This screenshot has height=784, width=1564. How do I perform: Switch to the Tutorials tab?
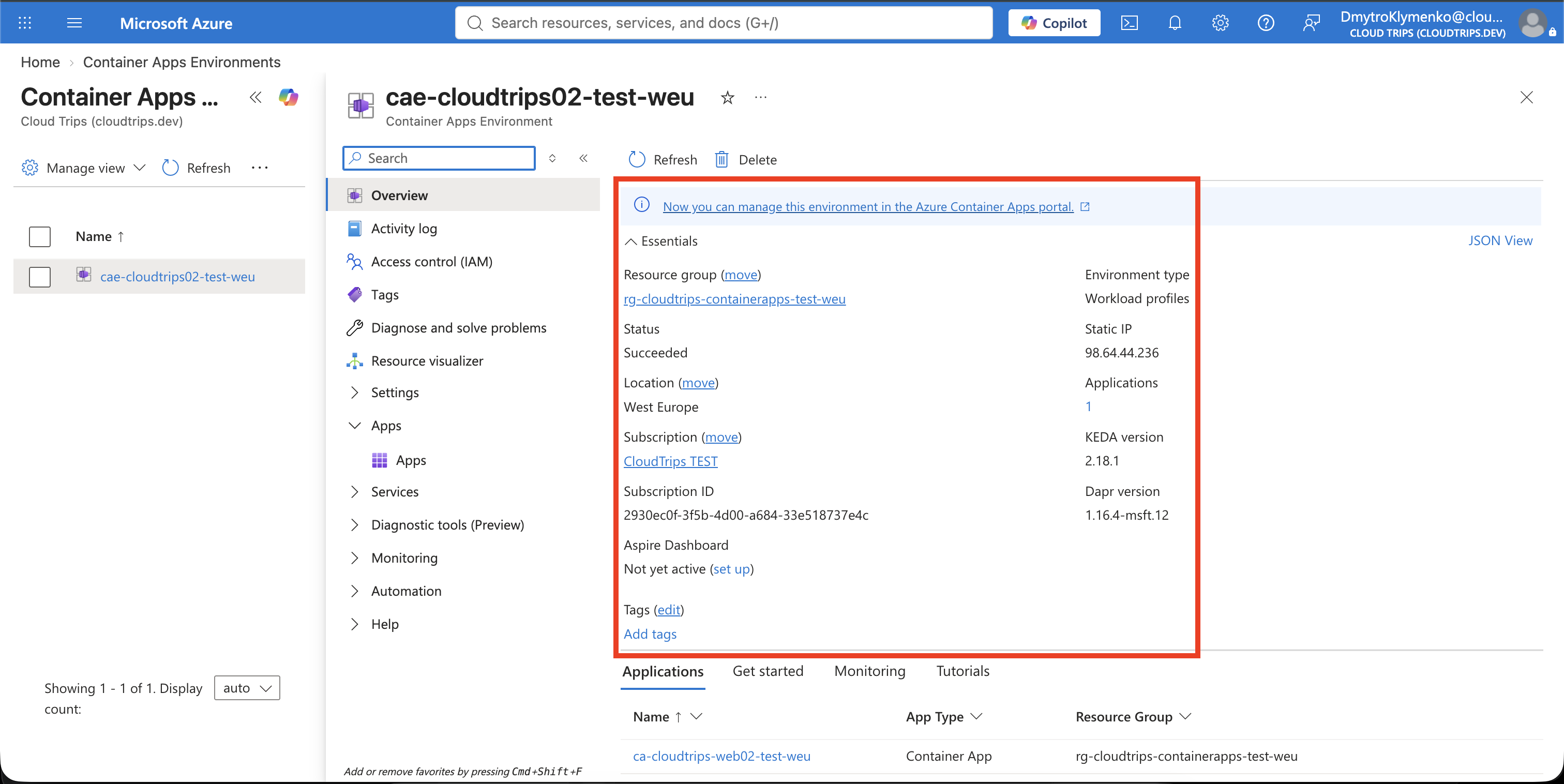pyautogui.click(x=963, y=671)
